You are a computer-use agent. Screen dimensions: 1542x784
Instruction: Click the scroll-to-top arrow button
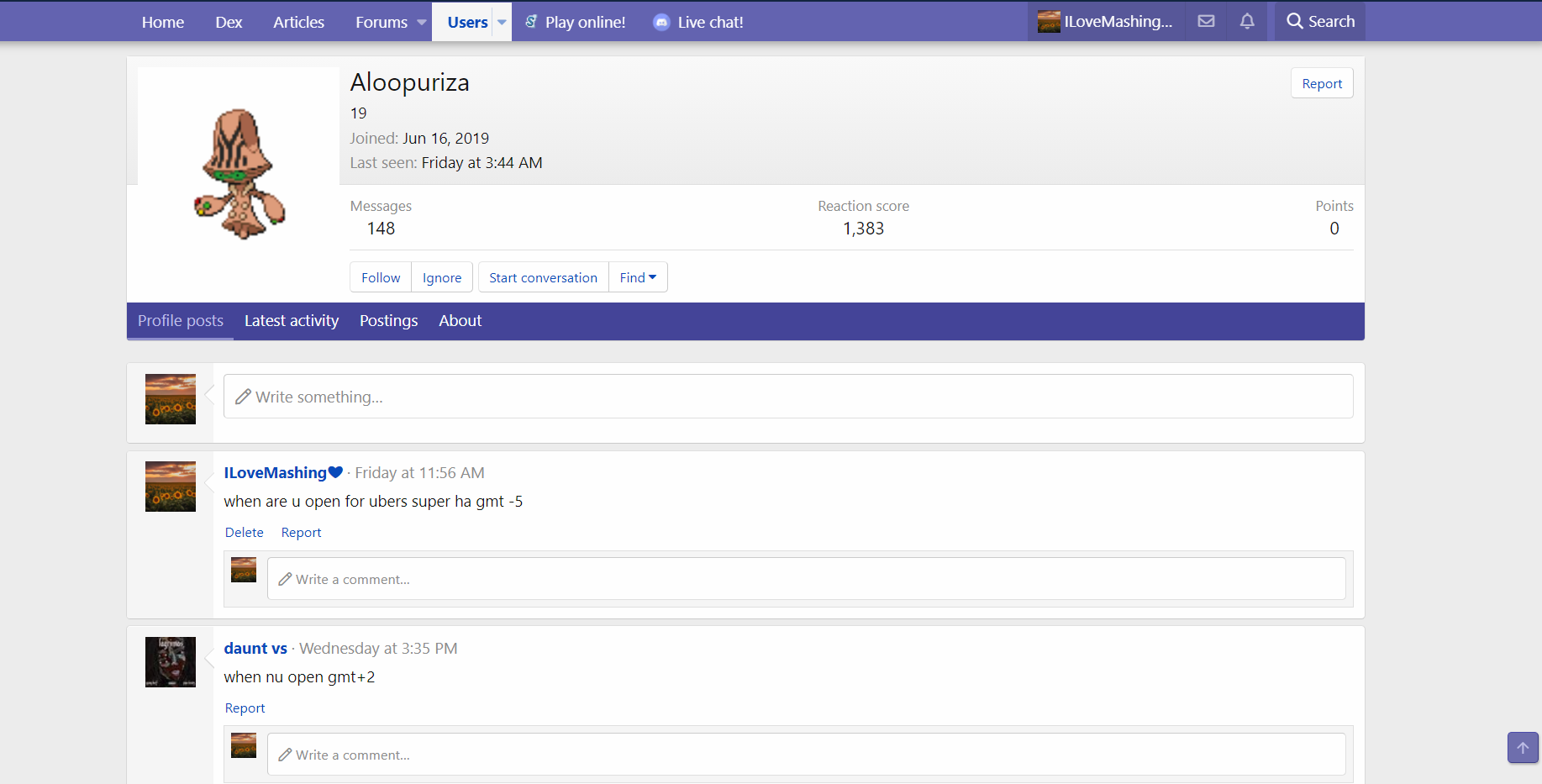1522,747
